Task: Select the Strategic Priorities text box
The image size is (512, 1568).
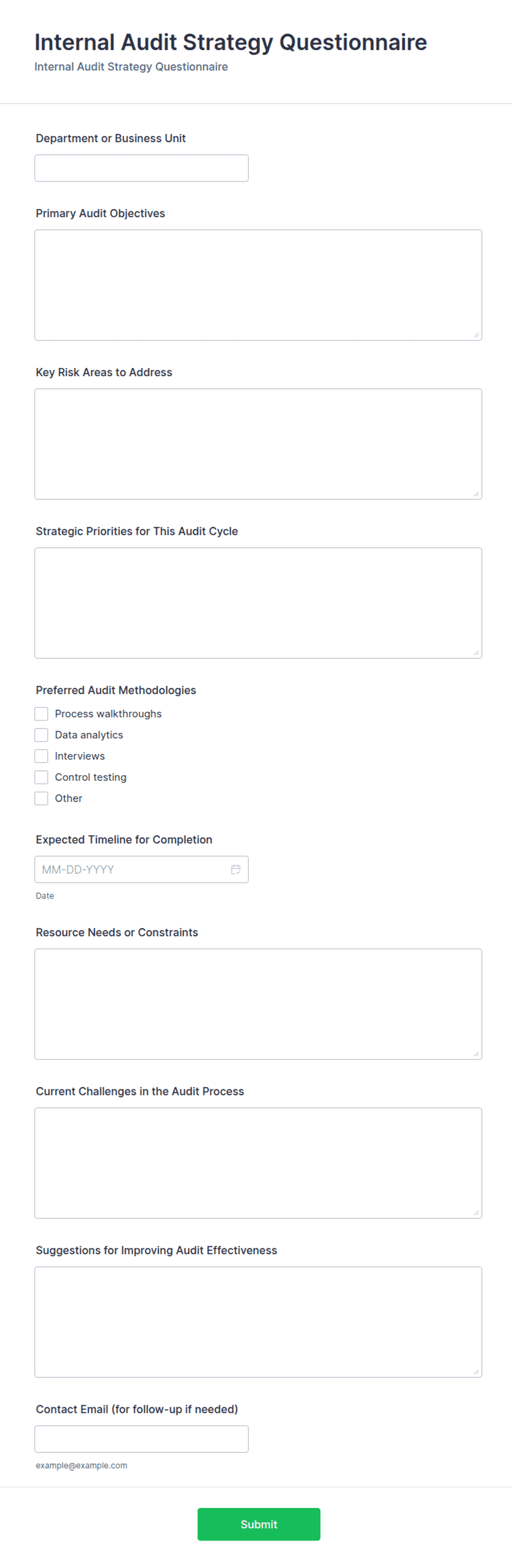Action: (258, 602)
